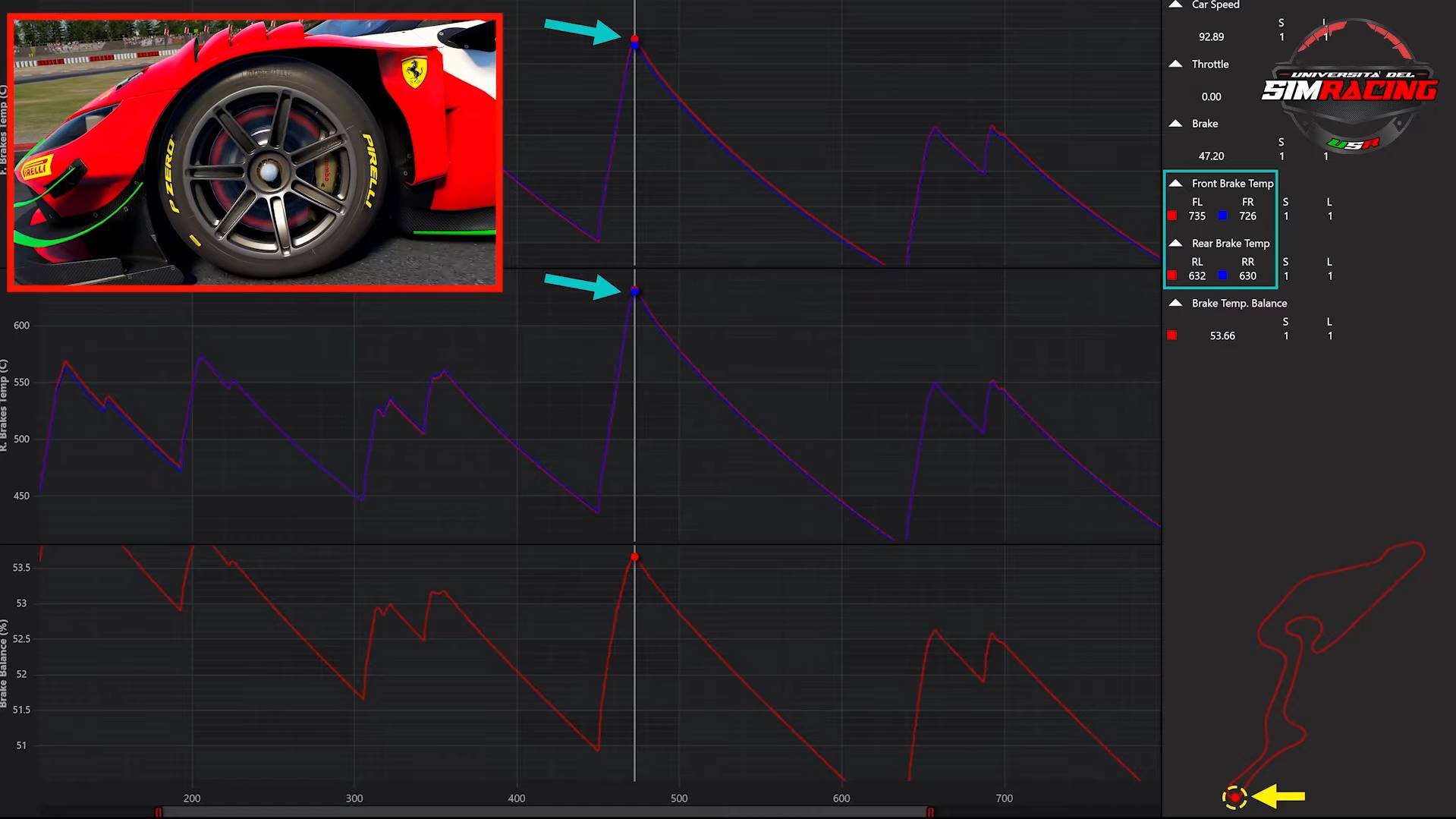Collapse the Brake Temp. Balance group
The image size is (1456, 819).
click(x=1175, y=303)
